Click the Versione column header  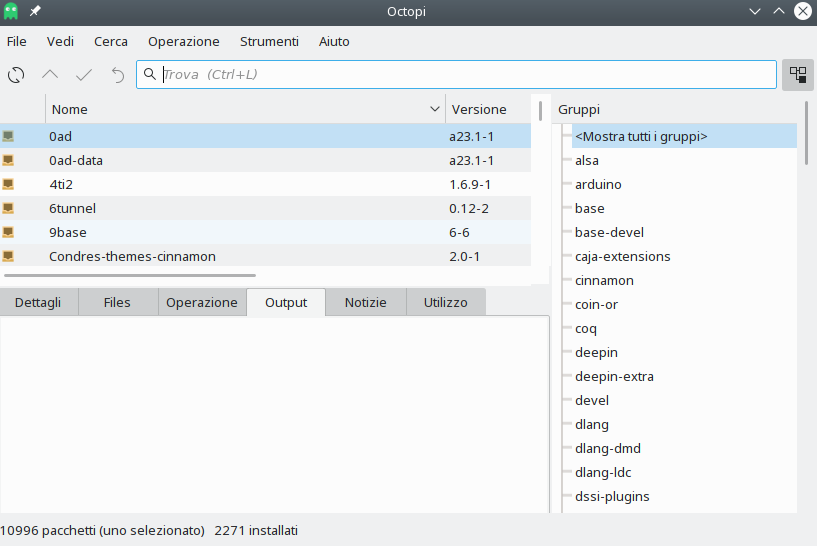[479, 109]
